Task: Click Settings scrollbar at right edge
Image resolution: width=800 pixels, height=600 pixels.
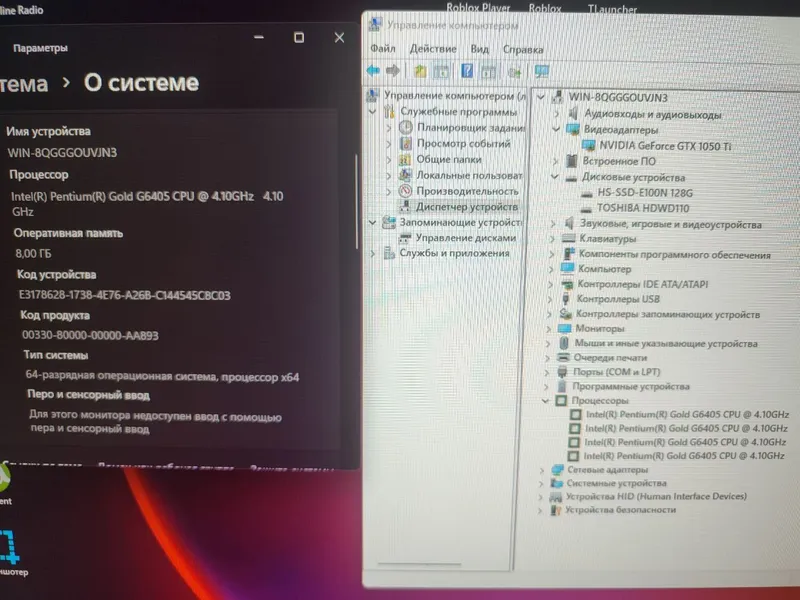Action: (x=356, y=201)
